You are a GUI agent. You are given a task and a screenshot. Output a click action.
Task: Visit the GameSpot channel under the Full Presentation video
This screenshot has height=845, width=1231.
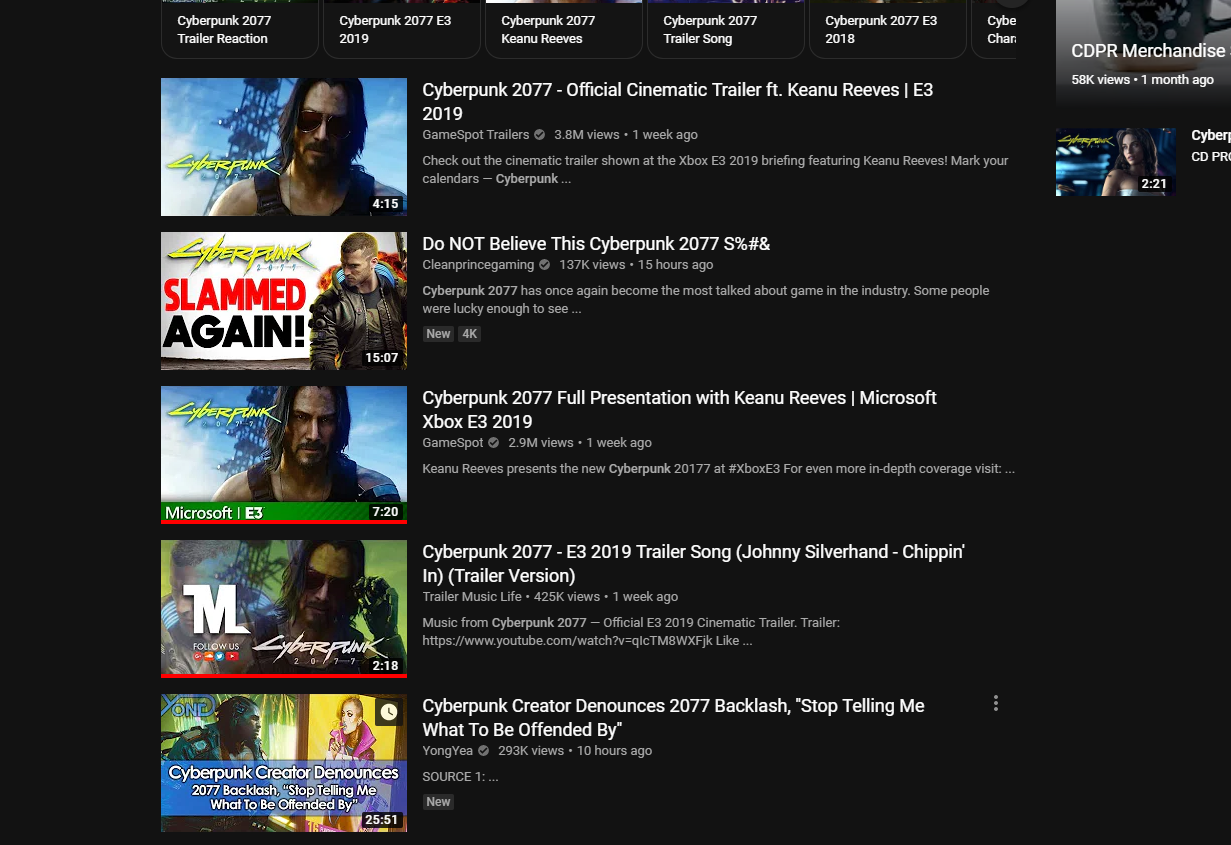click(x=453, y=443)
